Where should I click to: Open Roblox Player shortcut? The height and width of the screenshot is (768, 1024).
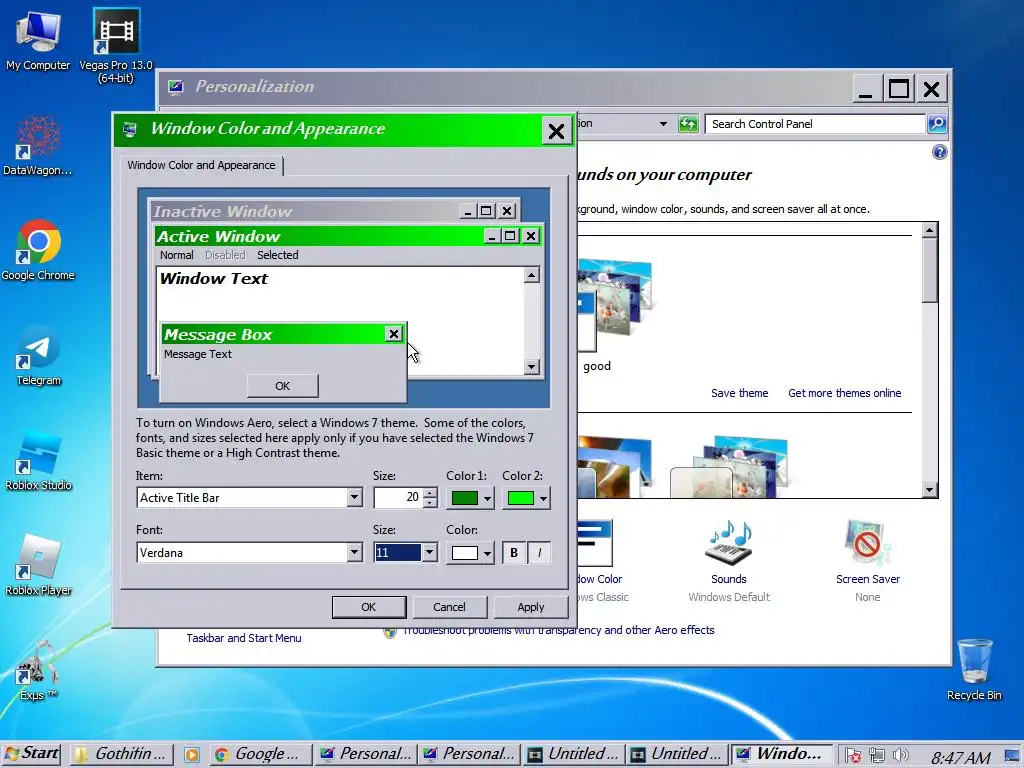(x=38, y=566)
